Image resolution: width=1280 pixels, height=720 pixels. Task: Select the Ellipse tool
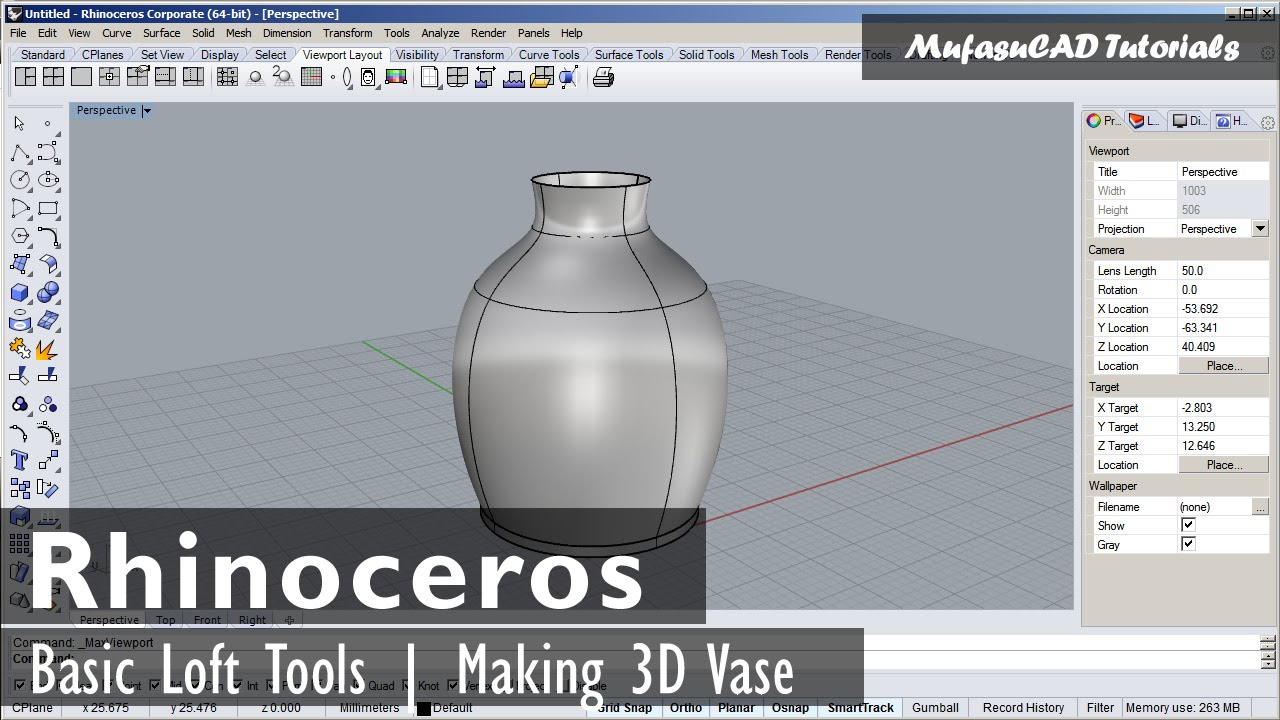(x=48, y=180)
